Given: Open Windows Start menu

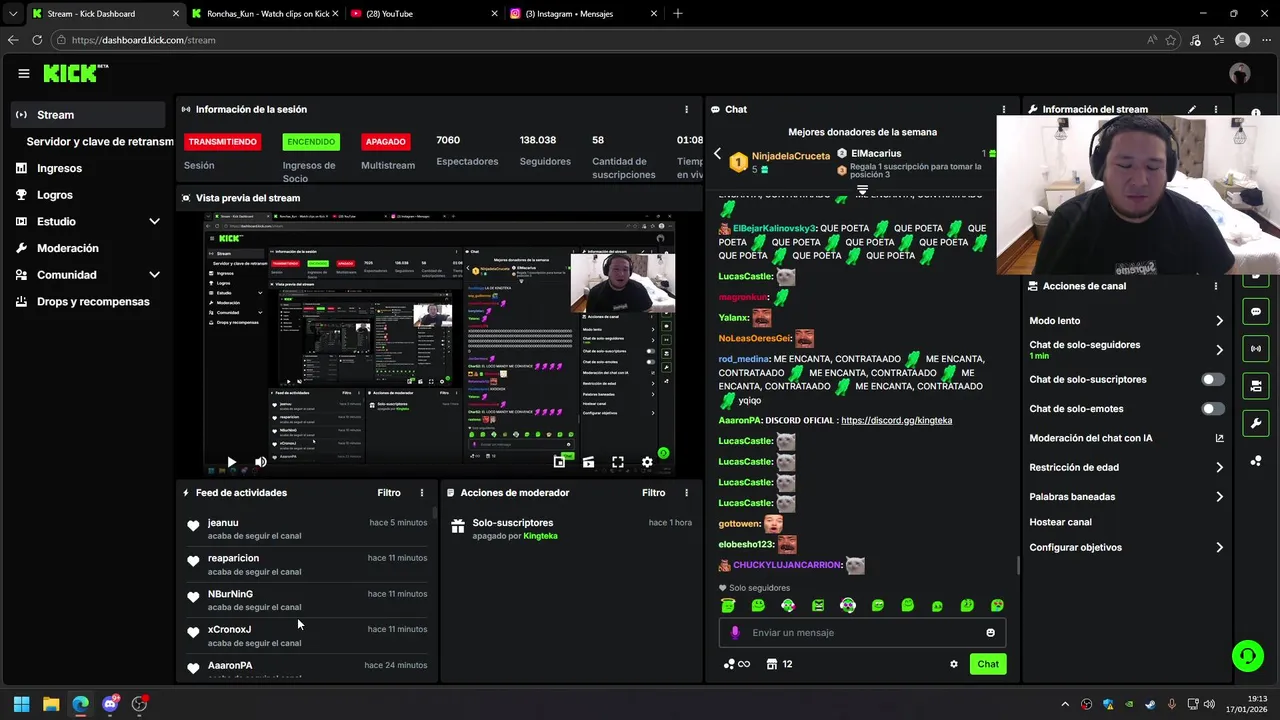Looking at the screenshot, I should (x=21, y=704).
